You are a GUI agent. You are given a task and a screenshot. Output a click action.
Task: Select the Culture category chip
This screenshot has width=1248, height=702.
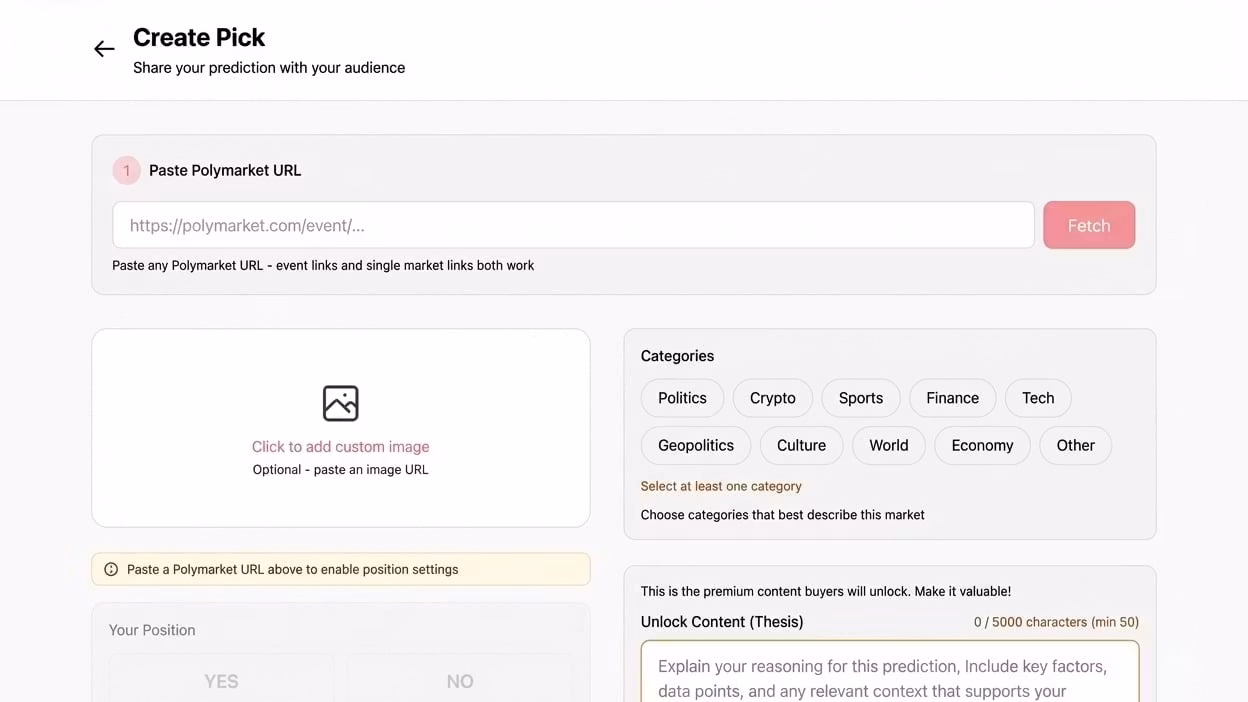[801, 445]
